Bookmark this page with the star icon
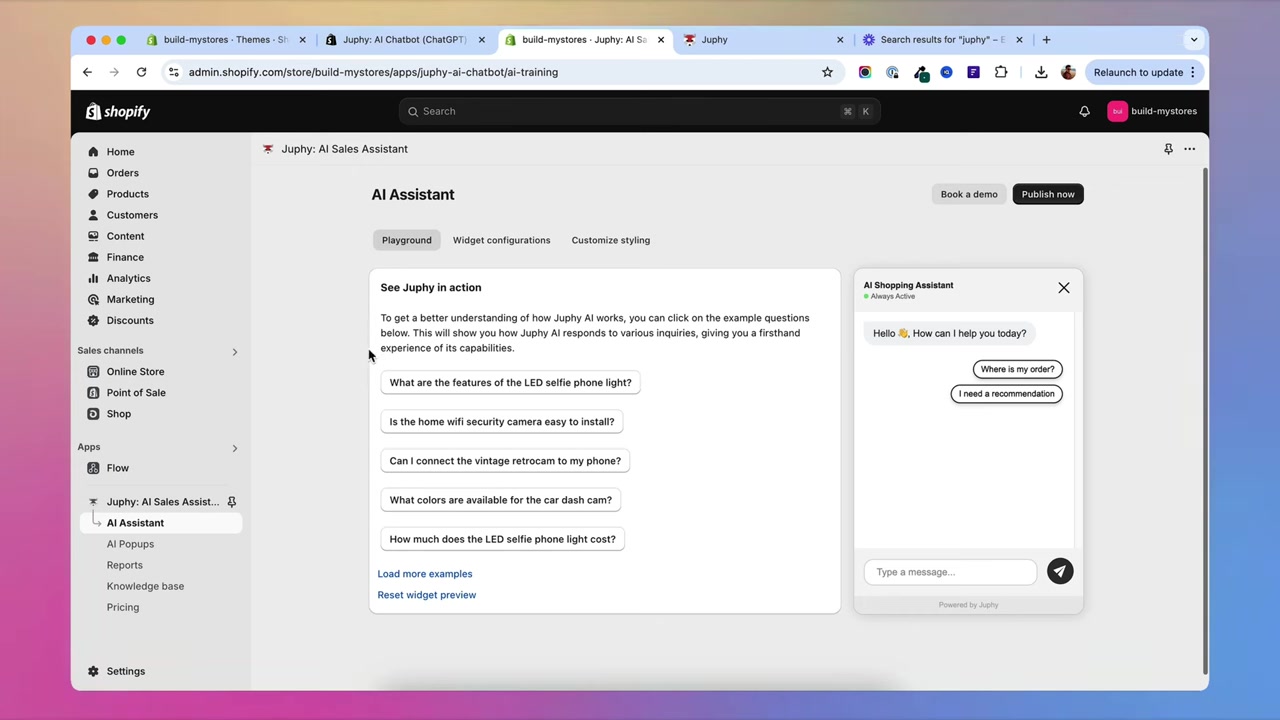Image resolution: width=1280 pixels, height=720 pixels. point(827,72)
